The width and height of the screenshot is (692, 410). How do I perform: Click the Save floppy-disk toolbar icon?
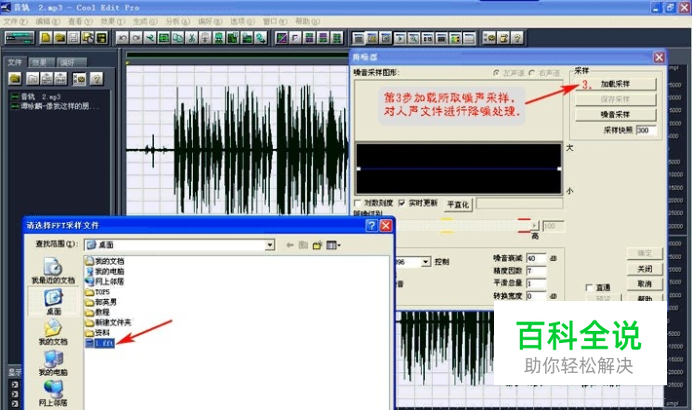(x=74, y=38)
